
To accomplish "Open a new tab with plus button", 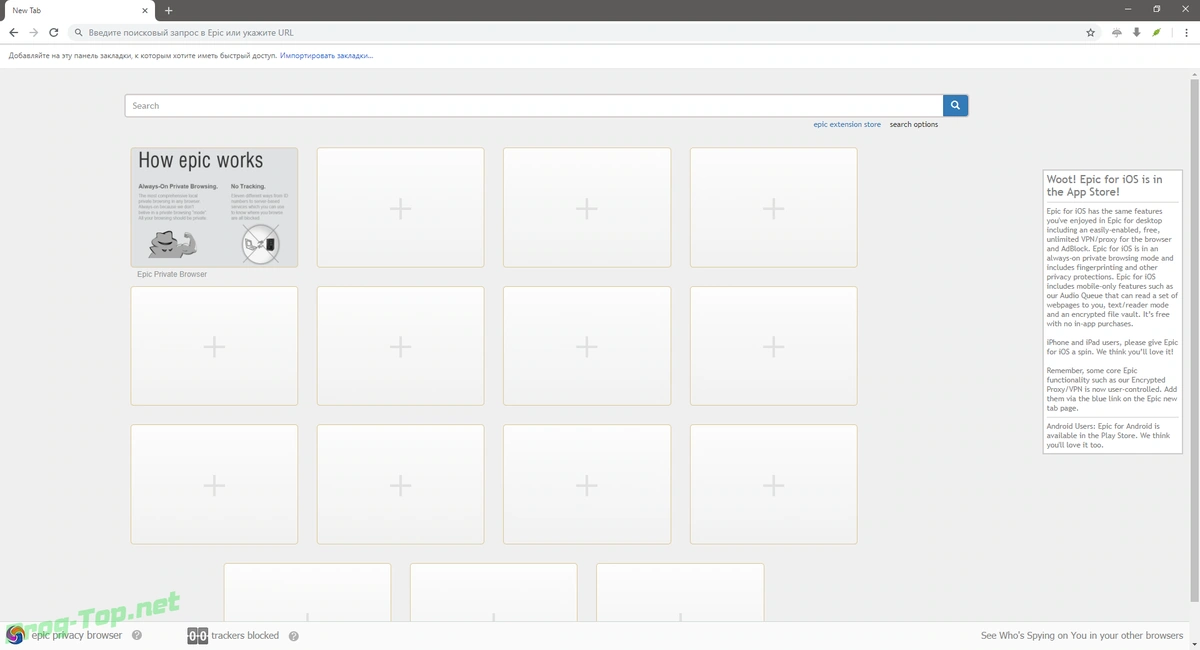I will tap(169, 10).
